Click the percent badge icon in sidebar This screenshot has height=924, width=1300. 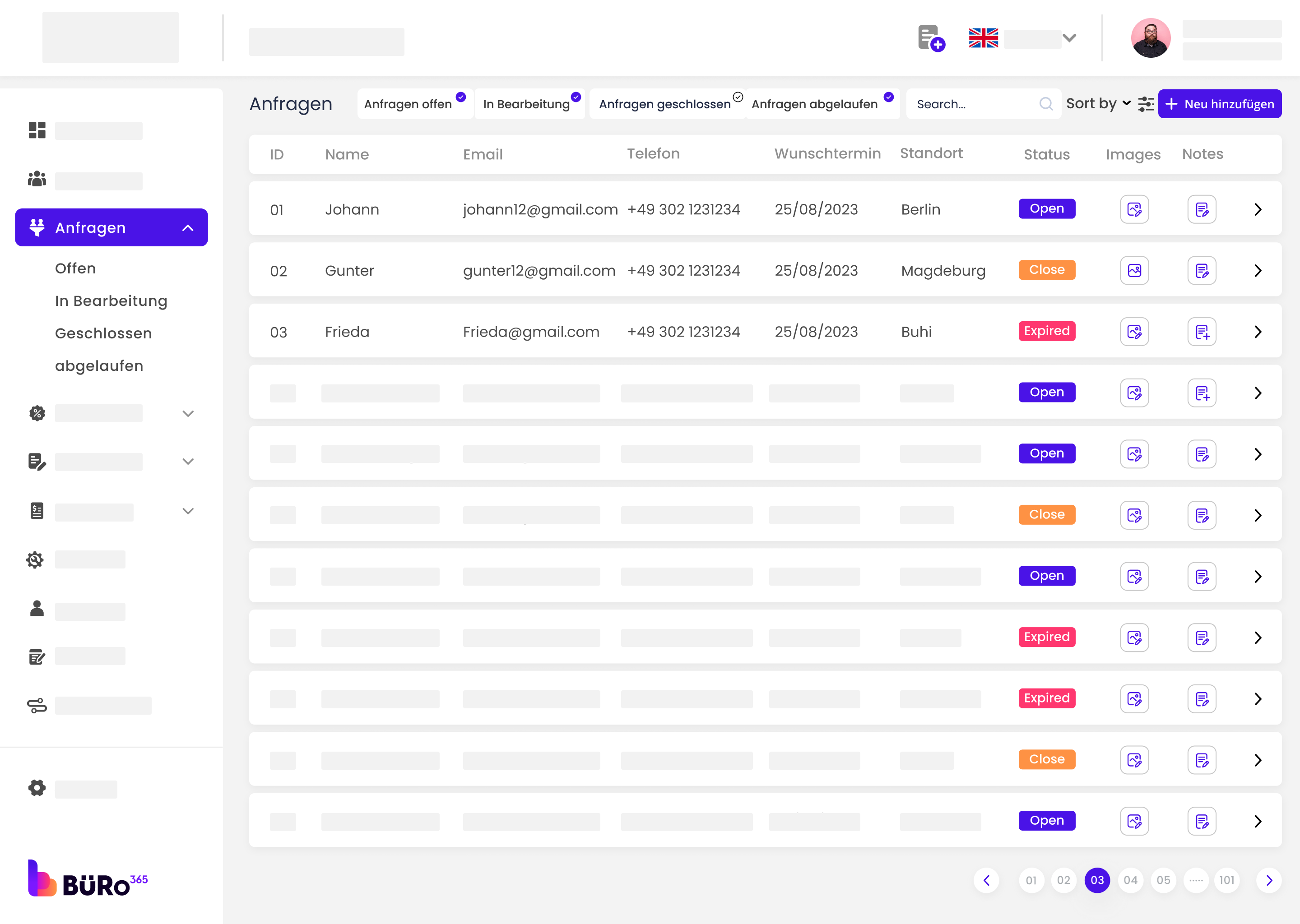[x=37, y=413]
